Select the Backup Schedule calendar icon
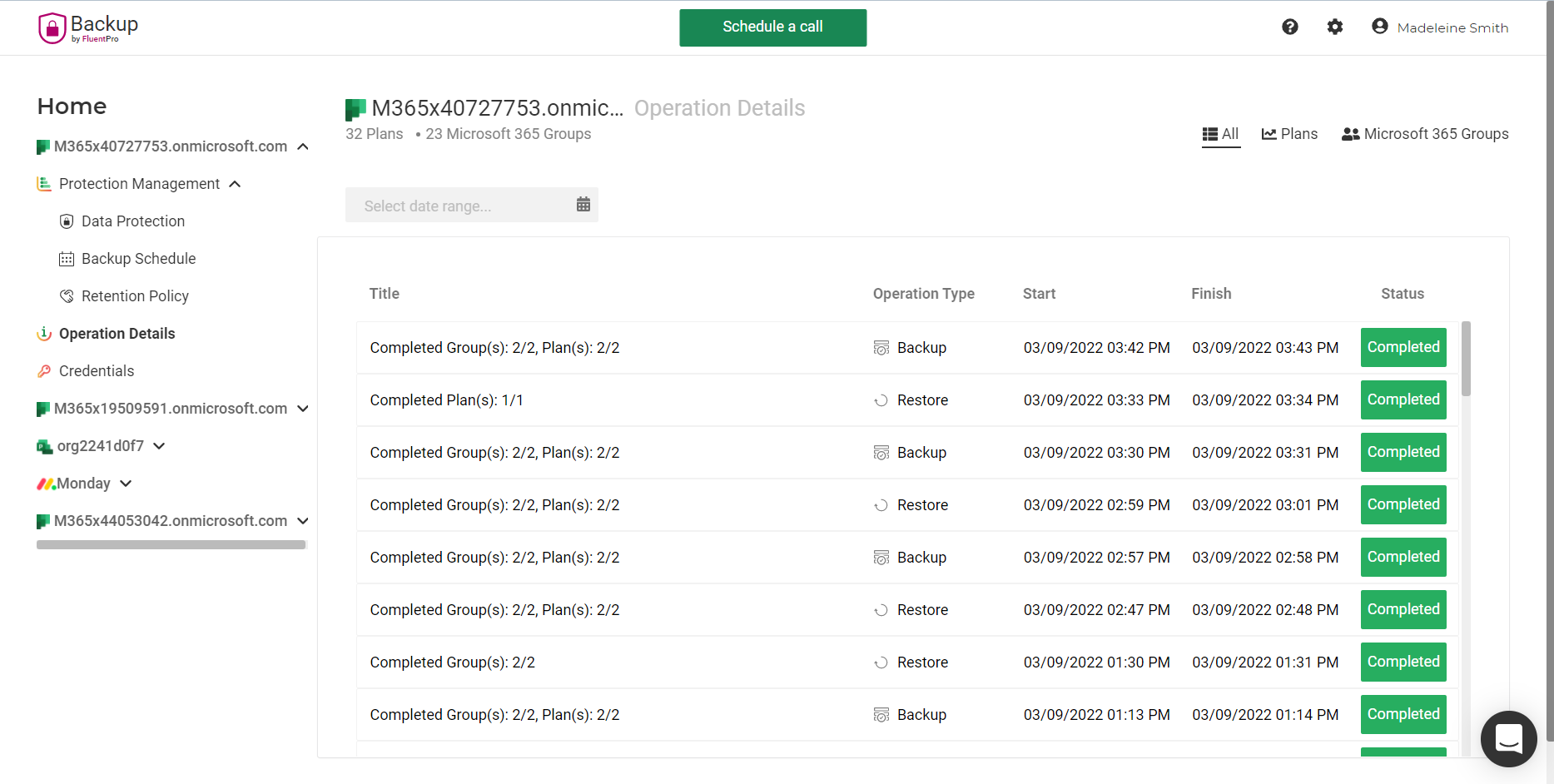The width and height of the screenshot is (1554, 784). [67, 258]
